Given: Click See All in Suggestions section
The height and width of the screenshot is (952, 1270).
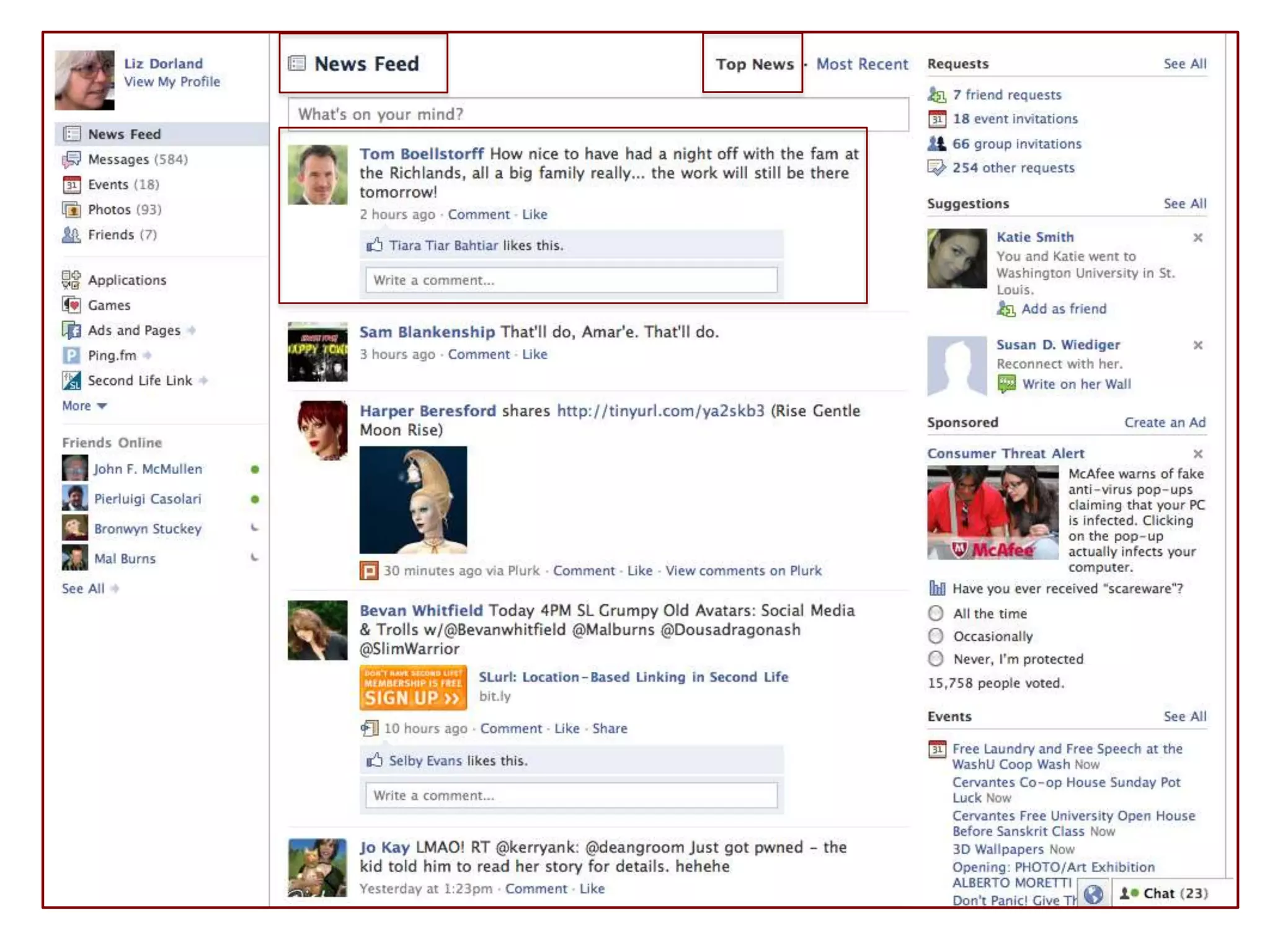Looking at the screenshot, I should click(x=1185, y=204).
